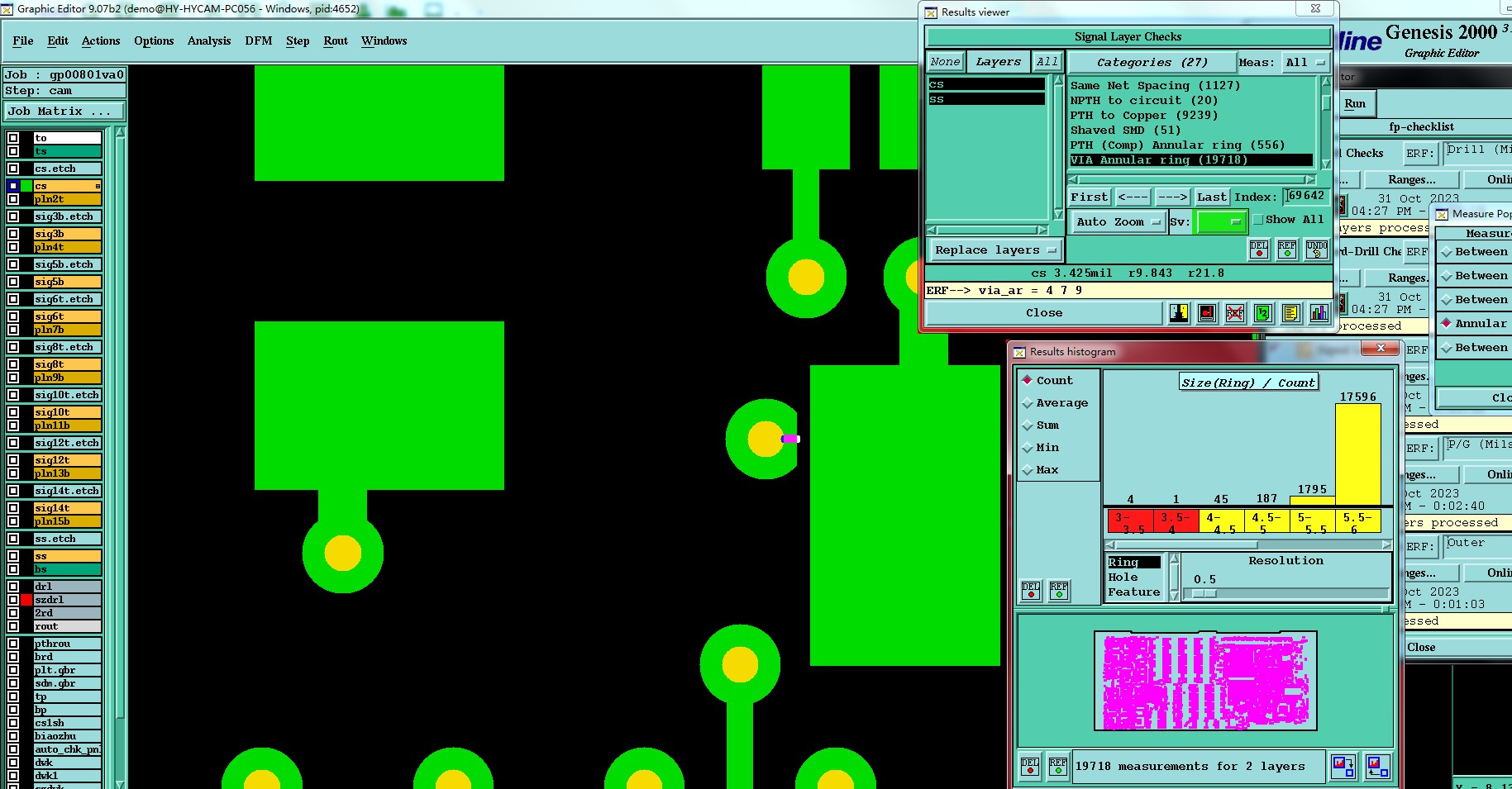Screen dimensions: 1512x789
Task: Select the Count radio option
Action: pos(1028,380)
